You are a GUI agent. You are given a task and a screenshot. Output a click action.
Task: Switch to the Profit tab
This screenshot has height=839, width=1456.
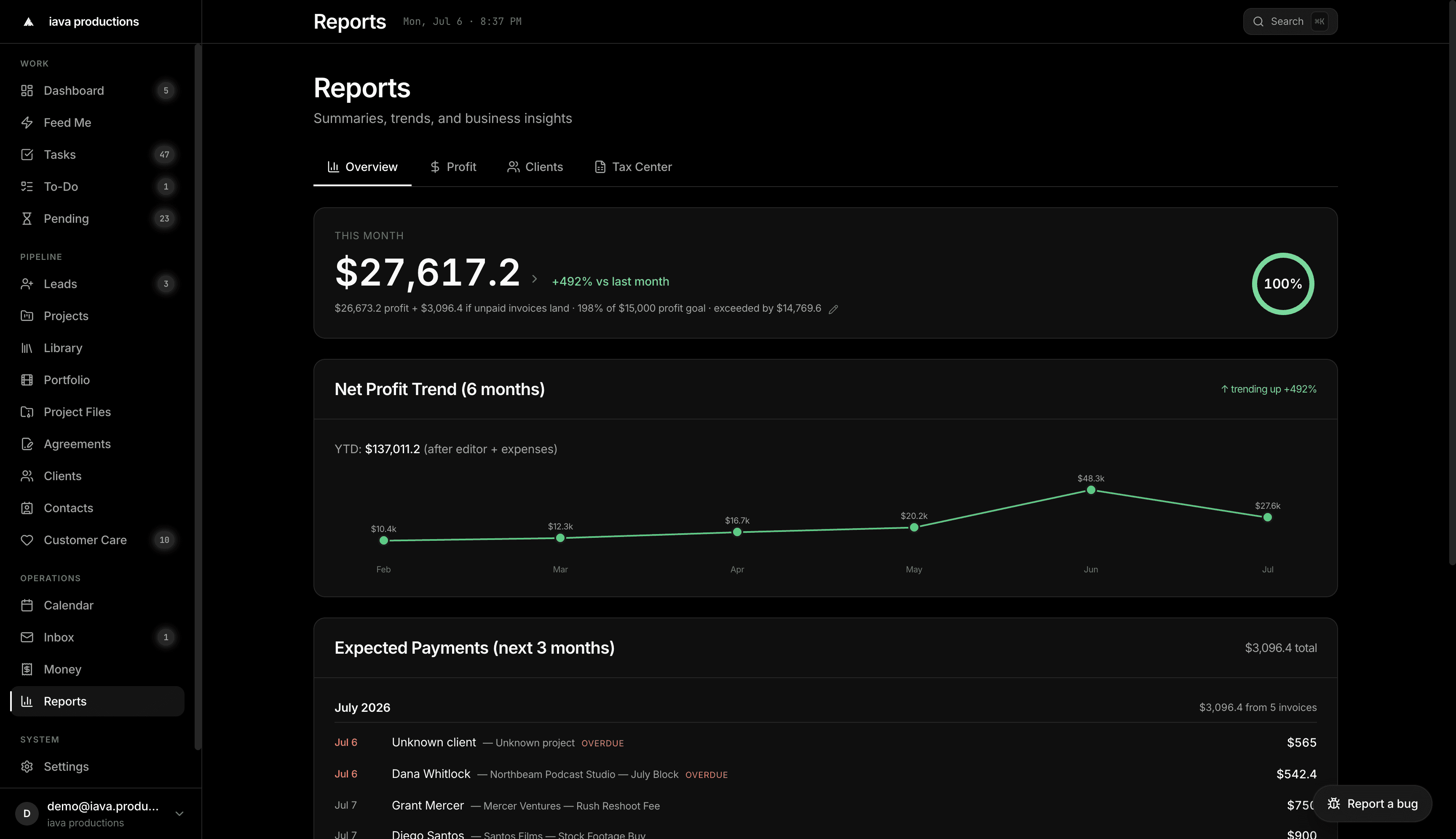[453, 167]
